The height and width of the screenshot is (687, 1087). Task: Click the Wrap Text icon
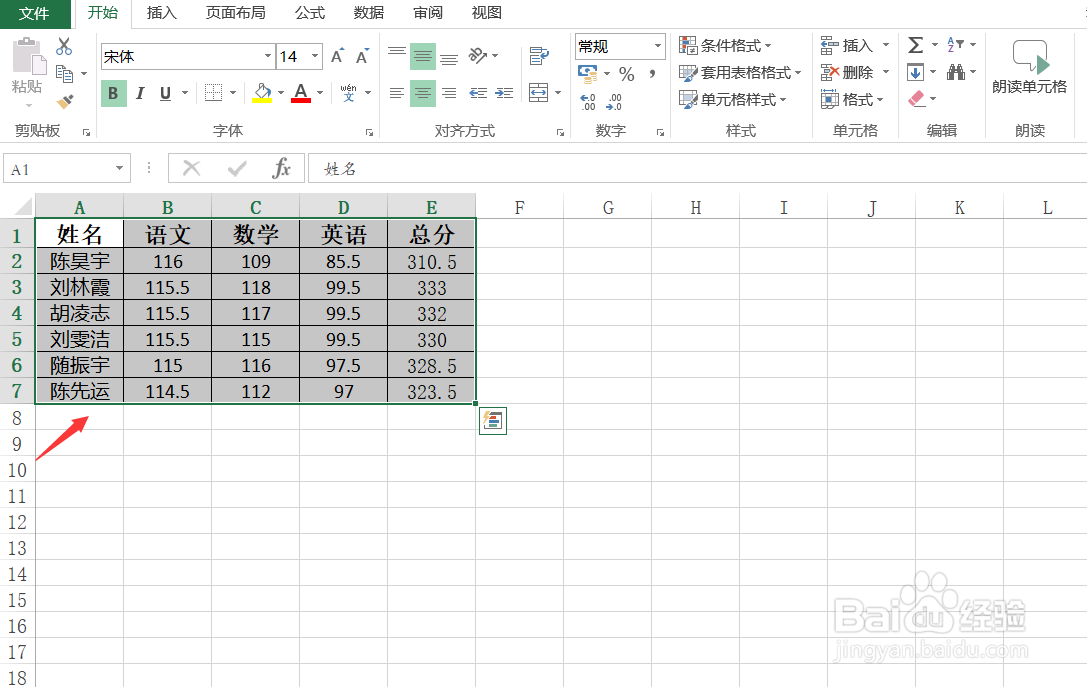[539, 55]
